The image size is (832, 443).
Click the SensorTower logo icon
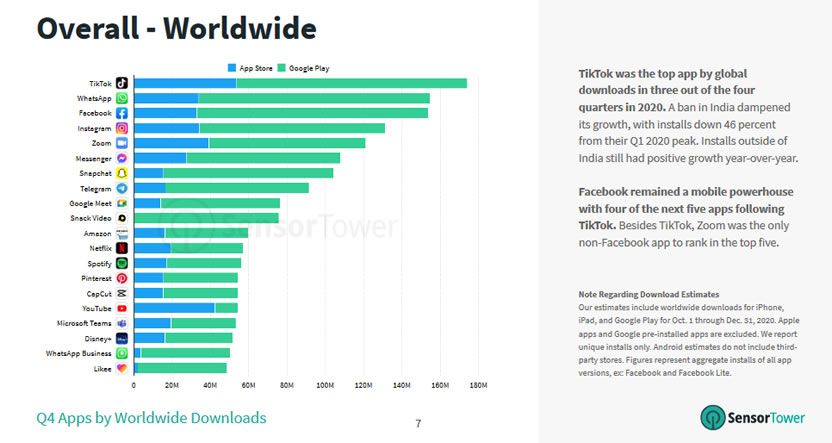coord(713,418)
